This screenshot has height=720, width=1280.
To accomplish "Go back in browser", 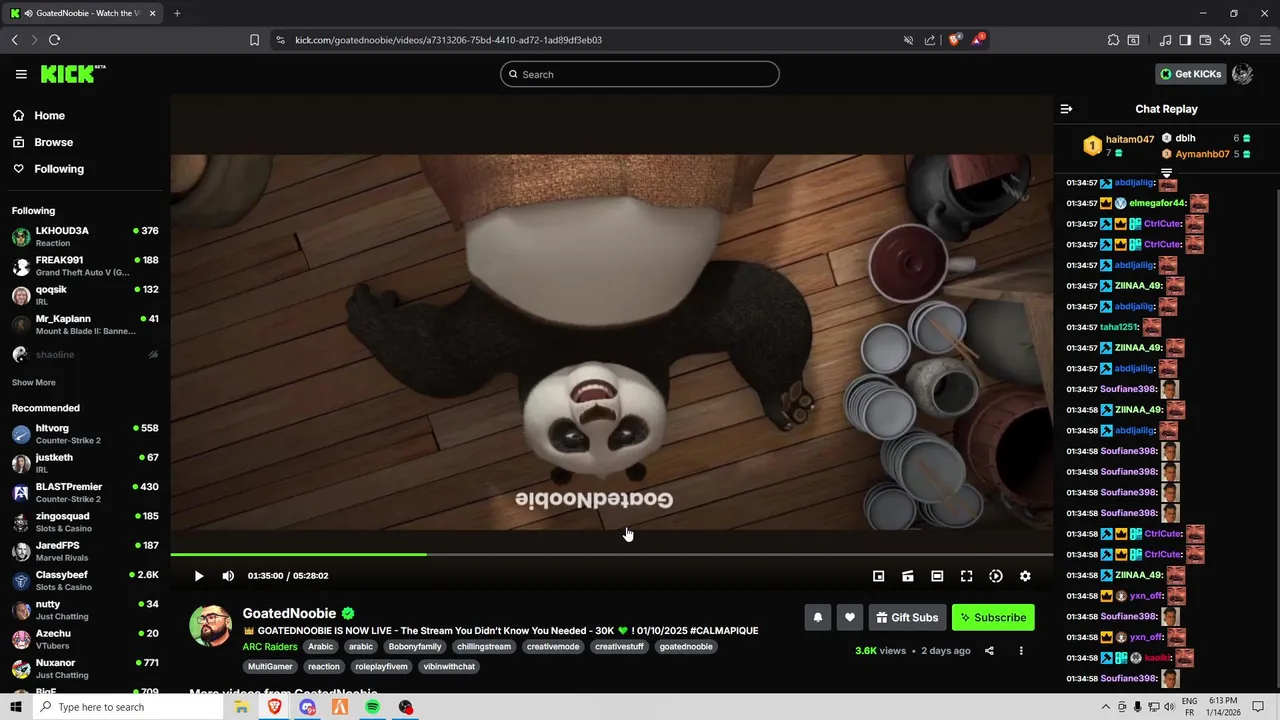I will pyautogui.click(x=14, y=40).
